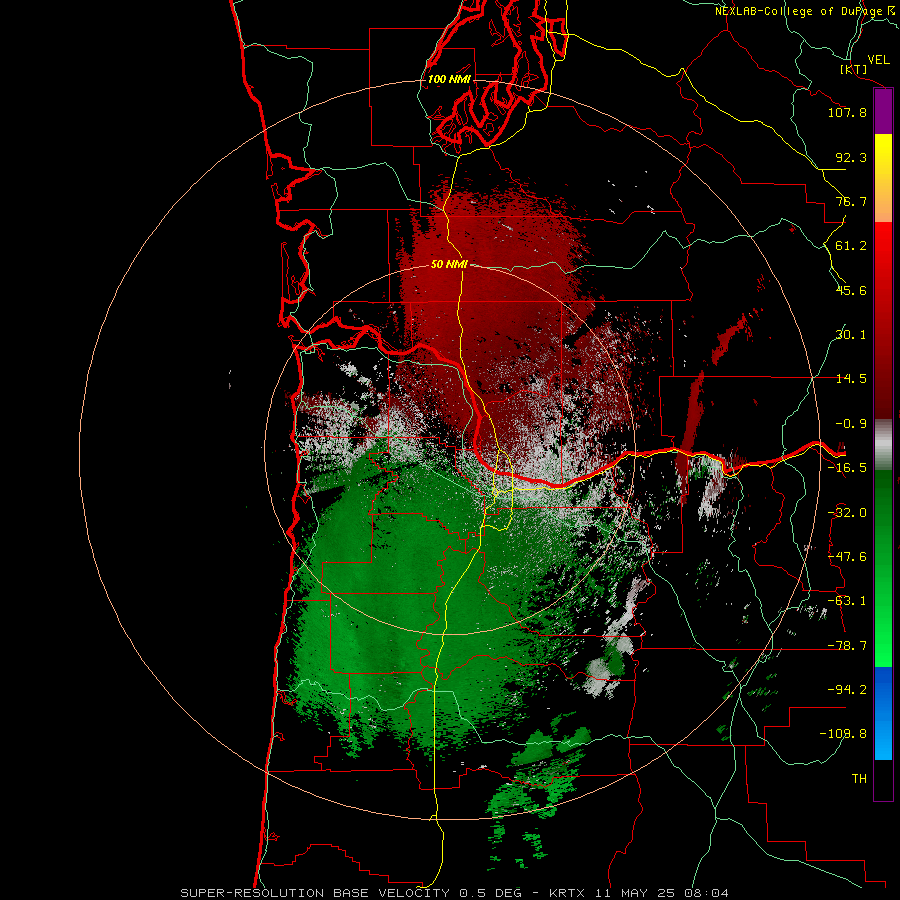Click the 0.5 DEG elevation text

[491, 893]
